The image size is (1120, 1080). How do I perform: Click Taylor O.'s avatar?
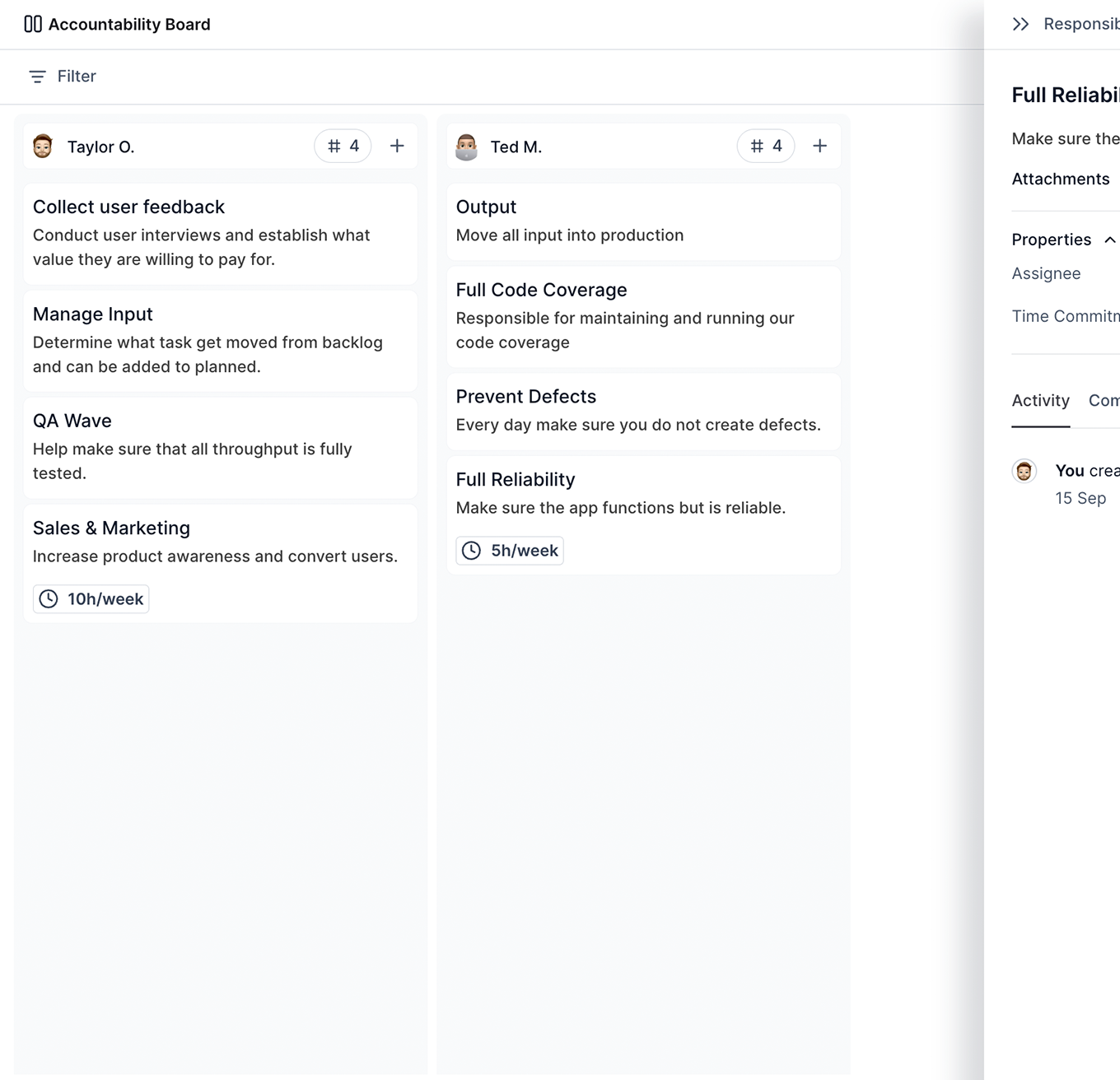(43, 147)
